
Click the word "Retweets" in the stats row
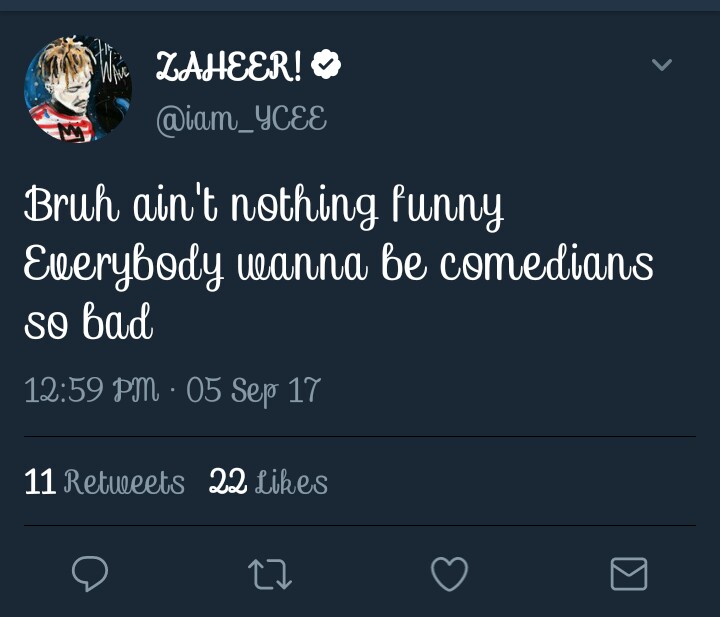[x=124, y=483]
